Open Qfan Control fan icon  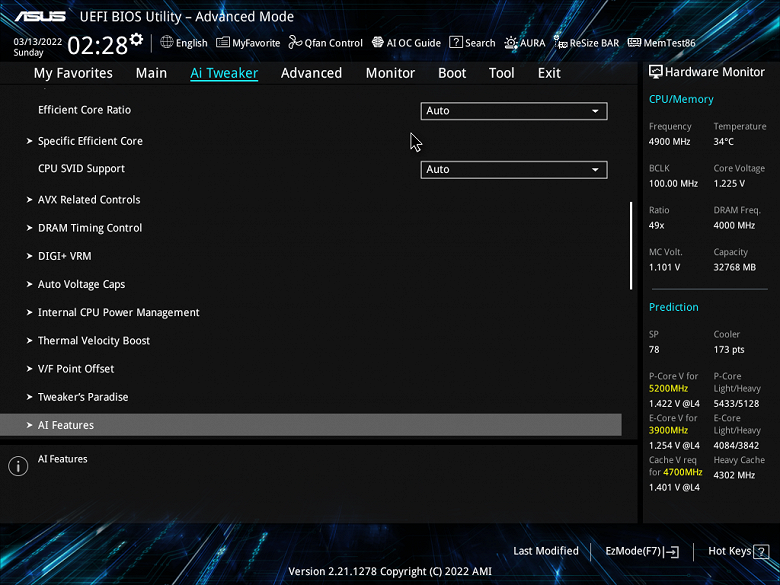click(x=295, y=42)
